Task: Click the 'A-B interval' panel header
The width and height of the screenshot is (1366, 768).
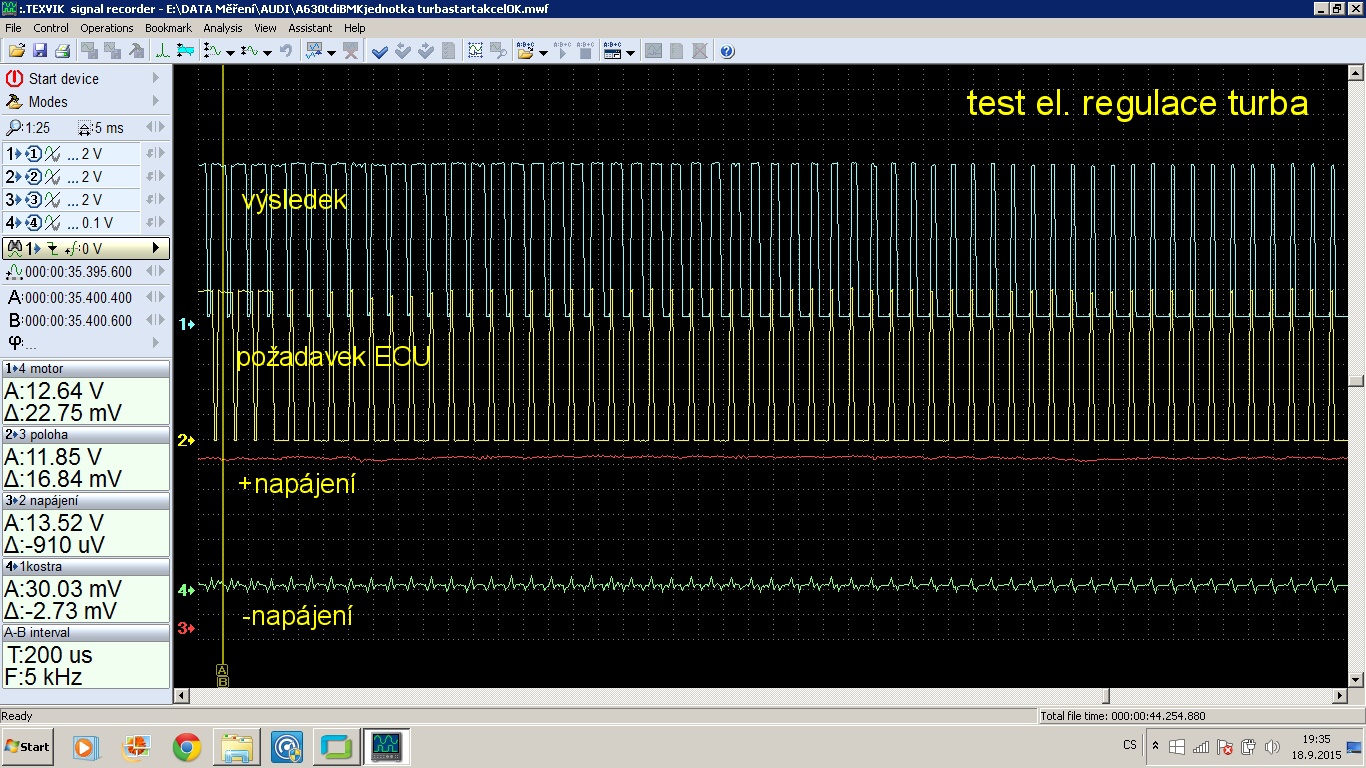Action: point(86,633)
